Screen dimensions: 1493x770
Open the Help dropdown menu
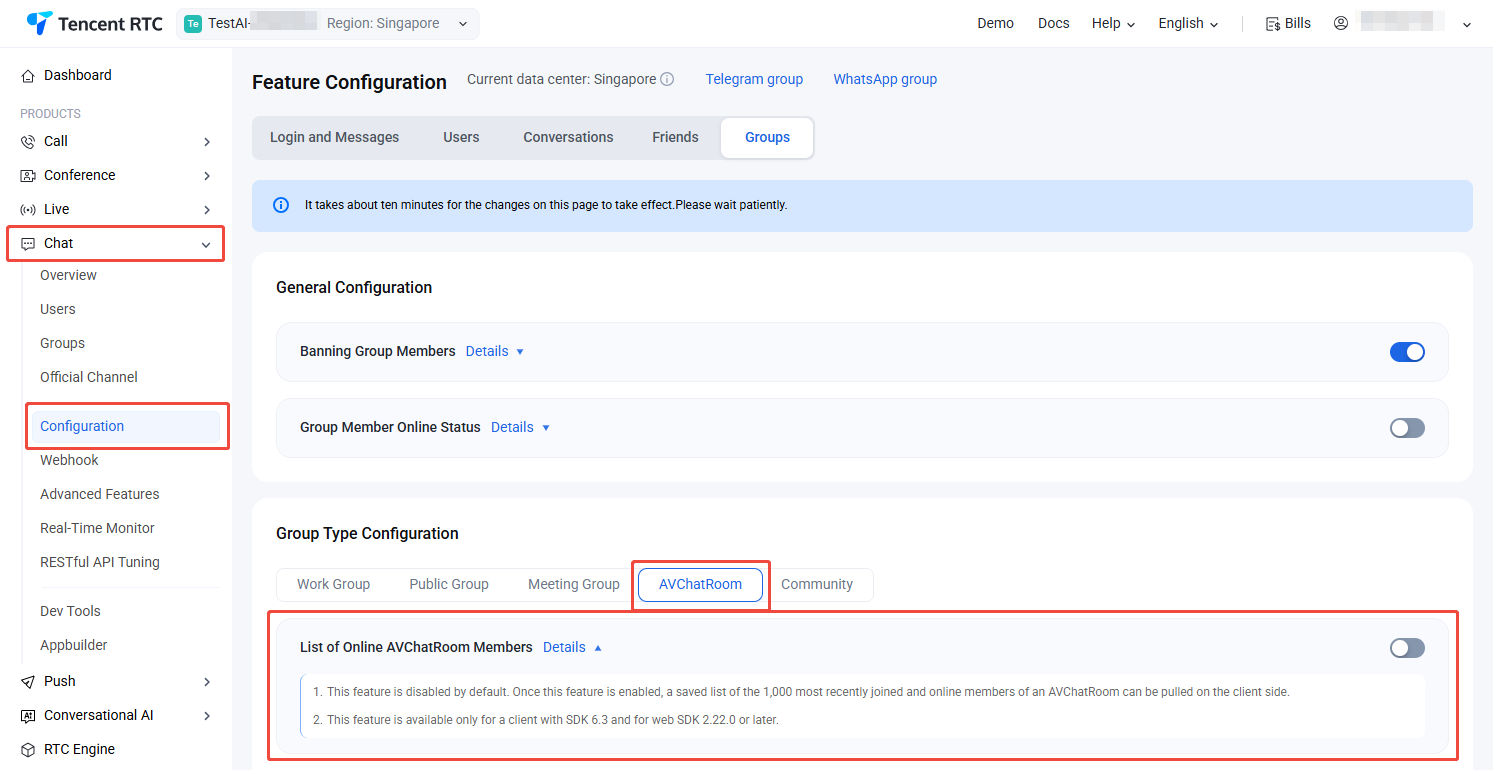(x=1113, y=24)
